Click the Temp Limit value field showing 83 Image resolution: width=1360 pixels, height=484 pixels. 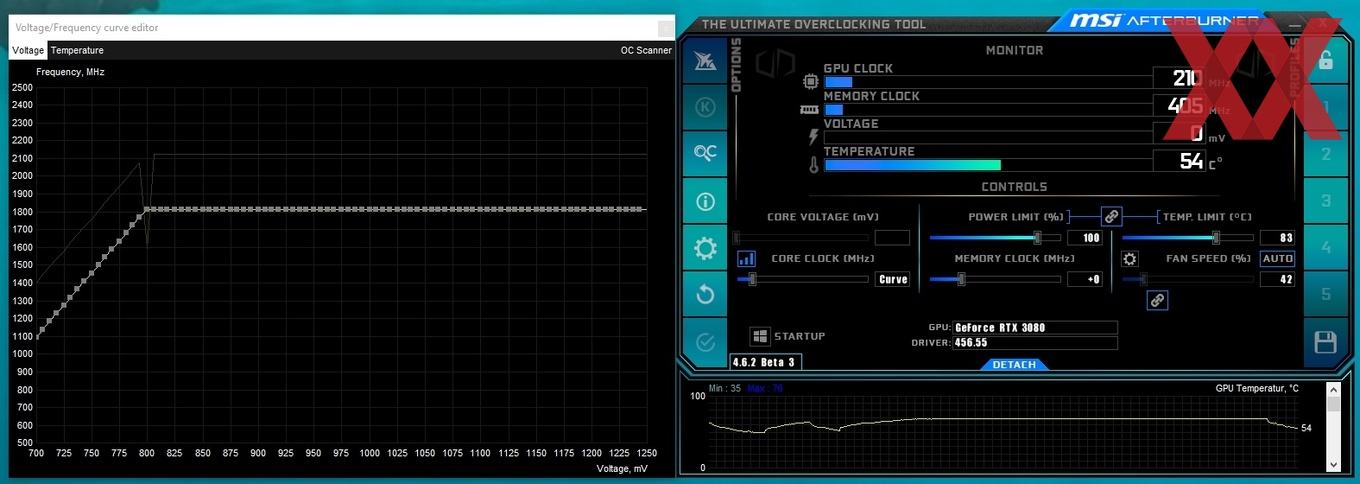pyautogui.click(x=1277, y=238)
